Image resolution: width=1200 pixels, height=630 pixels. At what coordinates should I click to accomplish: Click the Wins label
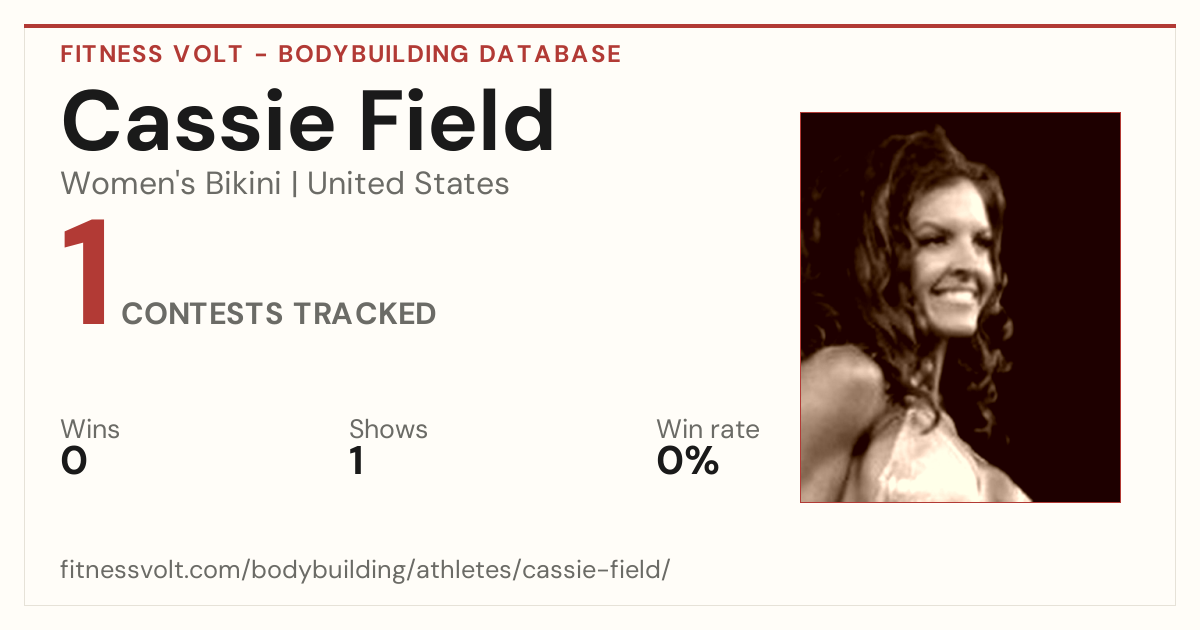click(90, 430)
